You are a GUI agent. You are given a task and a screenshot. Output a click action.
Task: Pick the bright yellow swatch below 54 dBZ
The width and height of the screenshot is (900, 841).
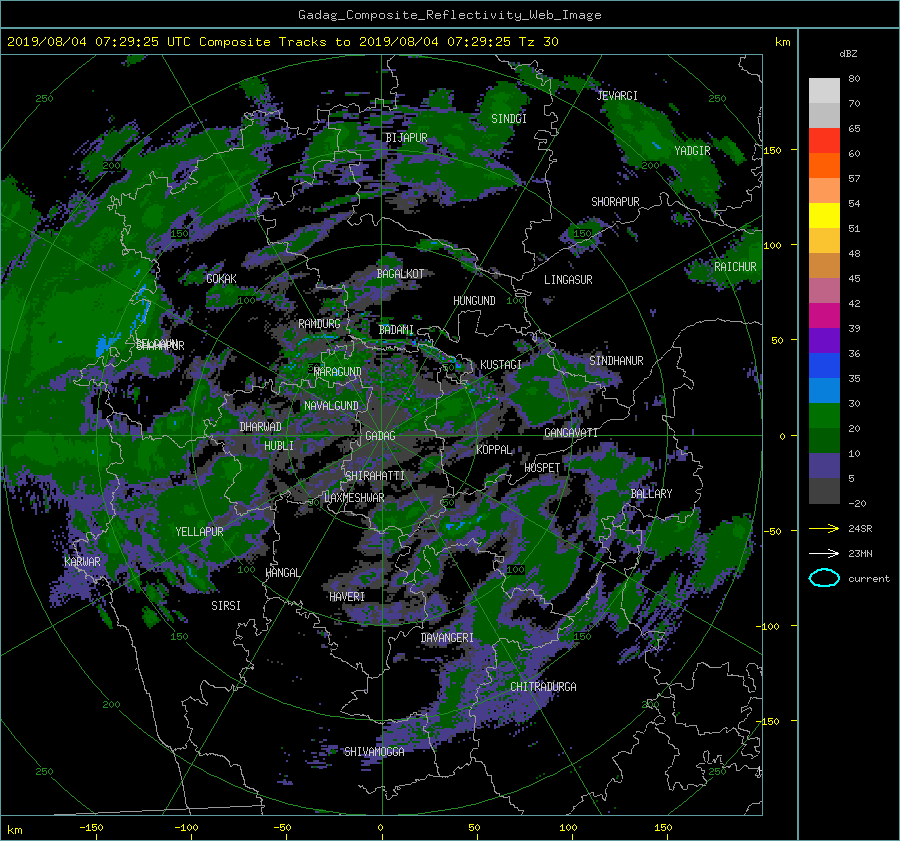(824, 216)
